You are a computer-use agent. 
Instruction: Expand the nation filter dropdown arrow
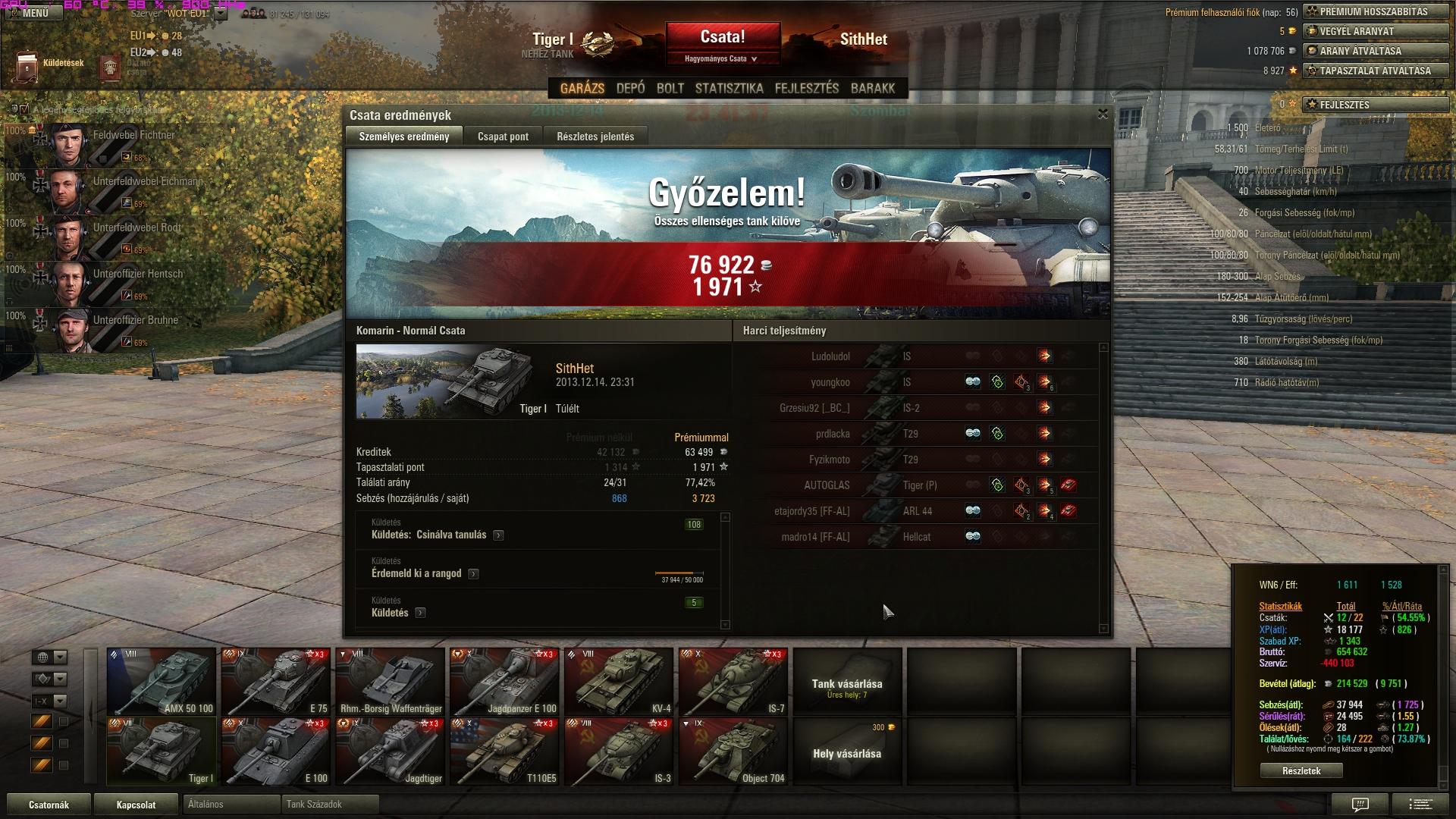click(61, 657)
